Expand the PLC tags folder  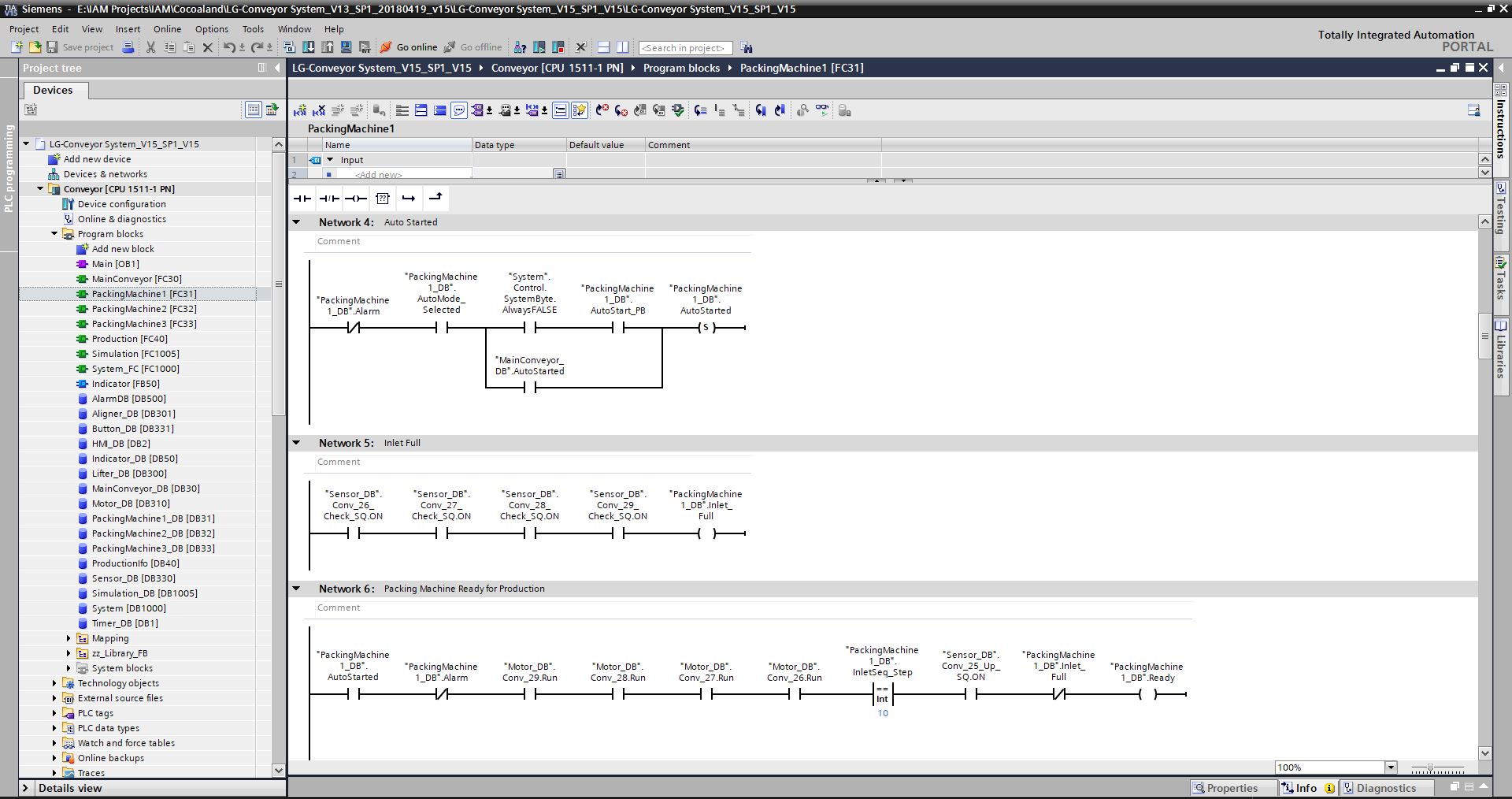tap(54, 713)
